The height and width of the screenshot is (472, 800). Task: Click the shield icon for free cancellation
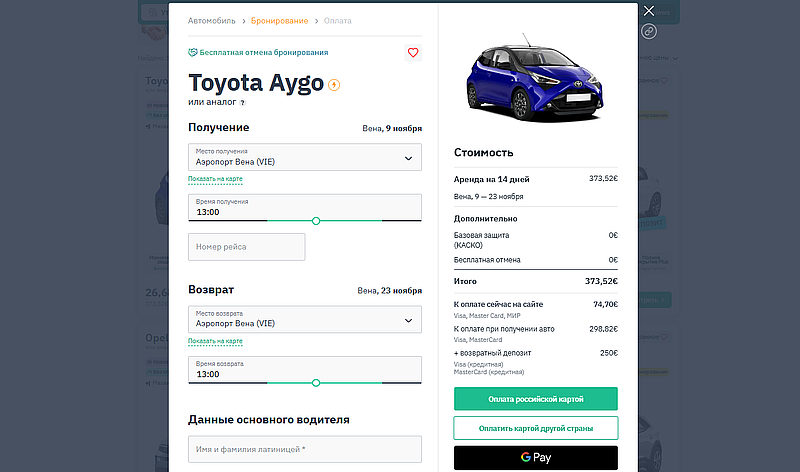[x=192, y=52]
